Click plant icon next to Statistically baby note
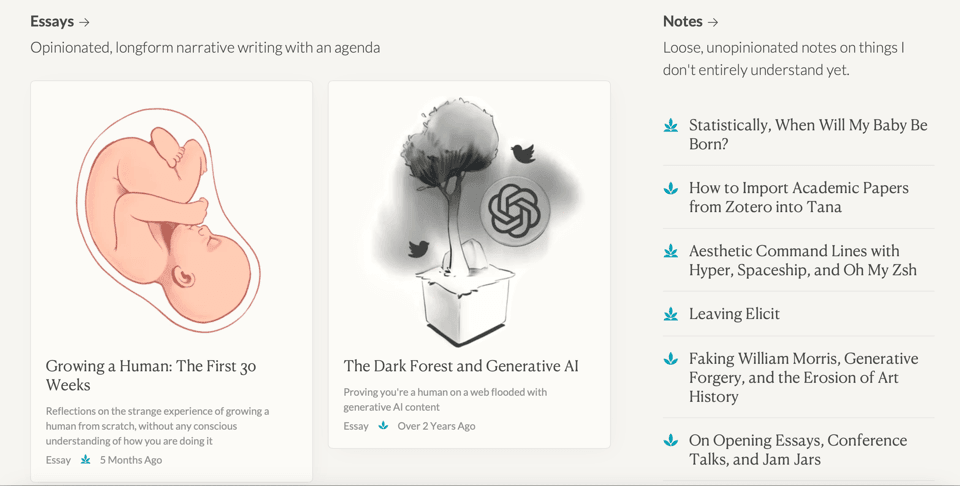 671,126
